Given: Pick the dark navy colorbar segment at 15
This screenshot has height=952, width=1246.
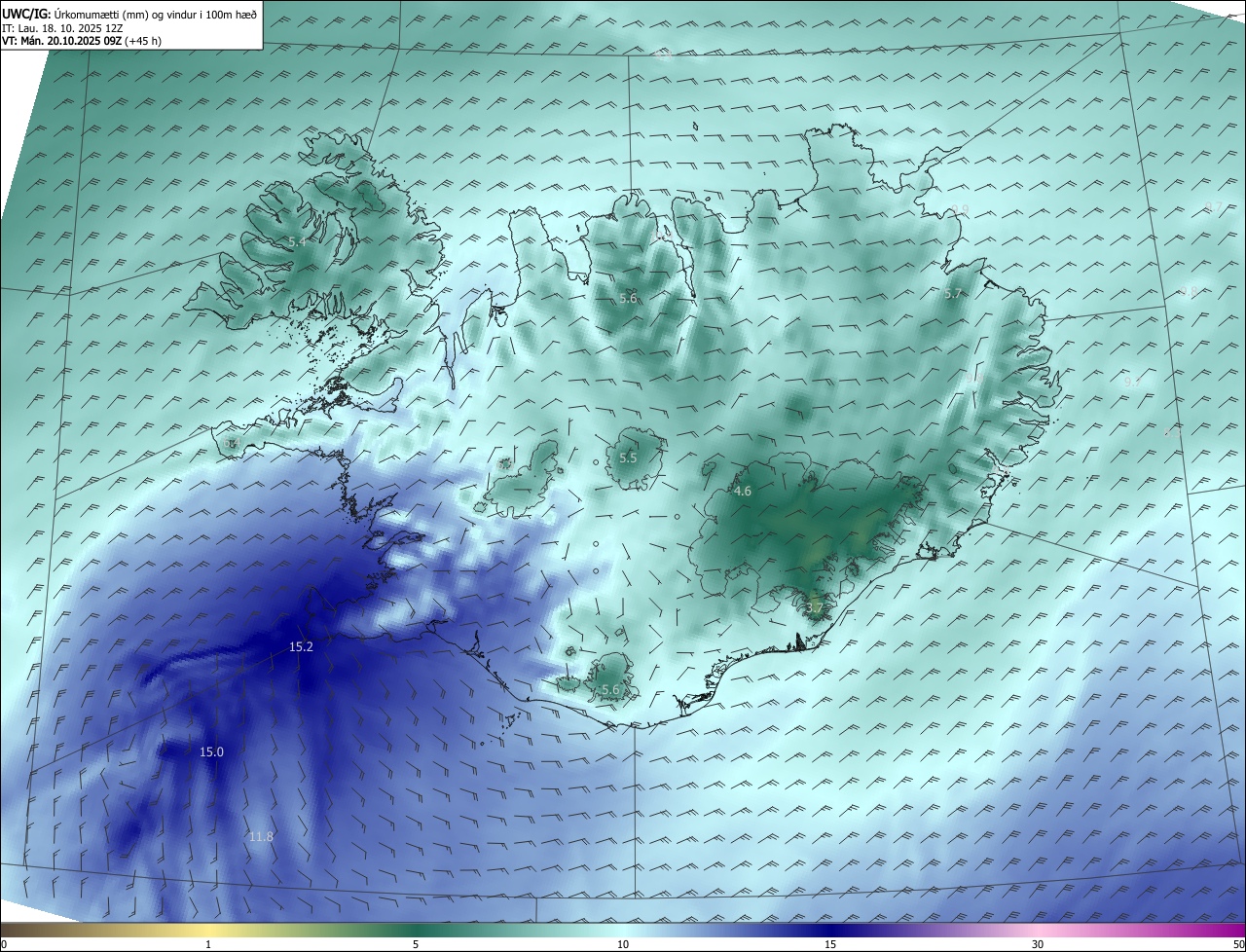Looking at the screenshot, I should [x=830, y=930].
